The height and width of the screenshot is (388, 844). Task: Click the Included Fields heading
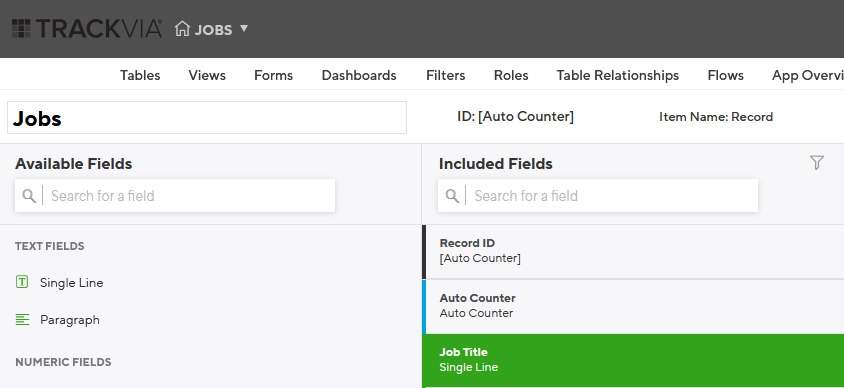pos(496,164)
